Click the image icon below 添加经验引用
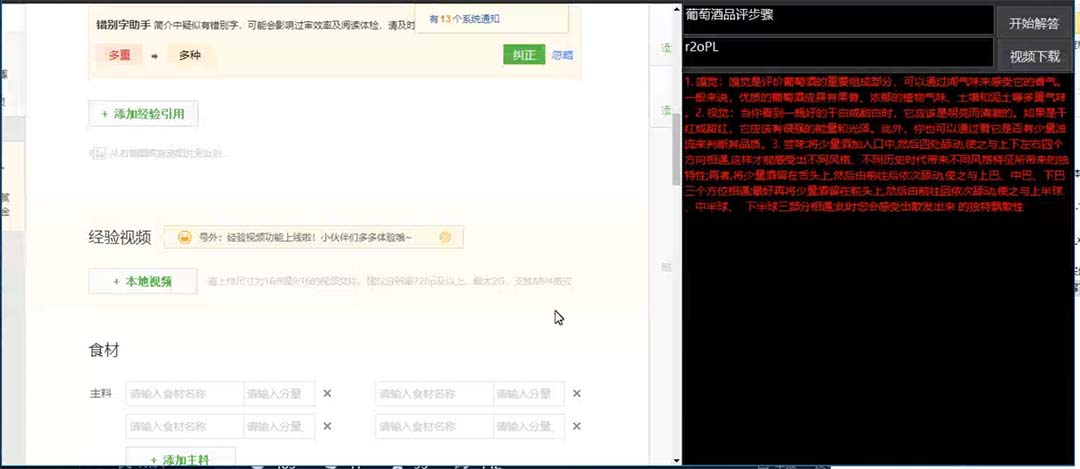 [x=97, y=153]
